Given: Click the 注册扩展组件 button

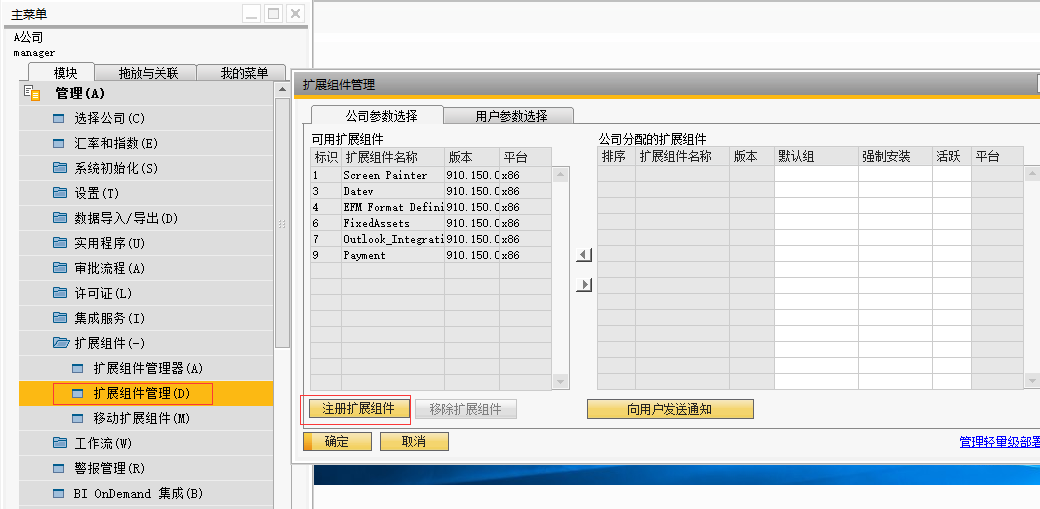Looking at the screenshot, I should 358,409.
